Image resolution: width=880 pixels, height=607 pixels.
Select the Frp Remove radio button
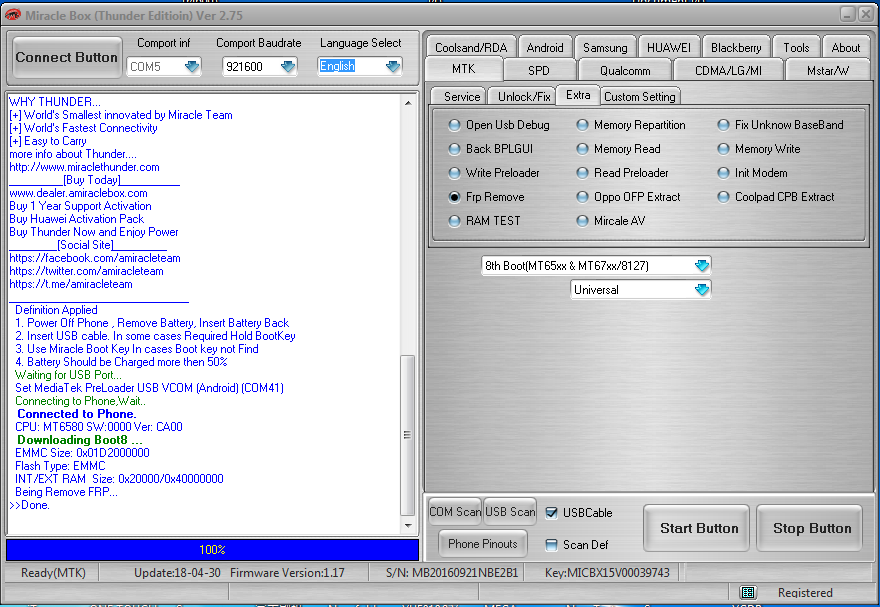tap(454, 197)
